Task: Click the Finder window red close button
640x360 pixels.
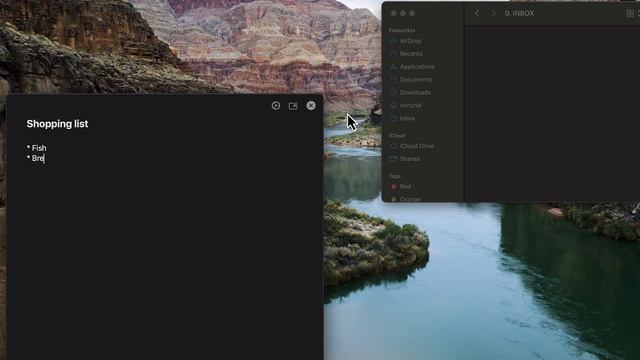Action: point(393,13)
